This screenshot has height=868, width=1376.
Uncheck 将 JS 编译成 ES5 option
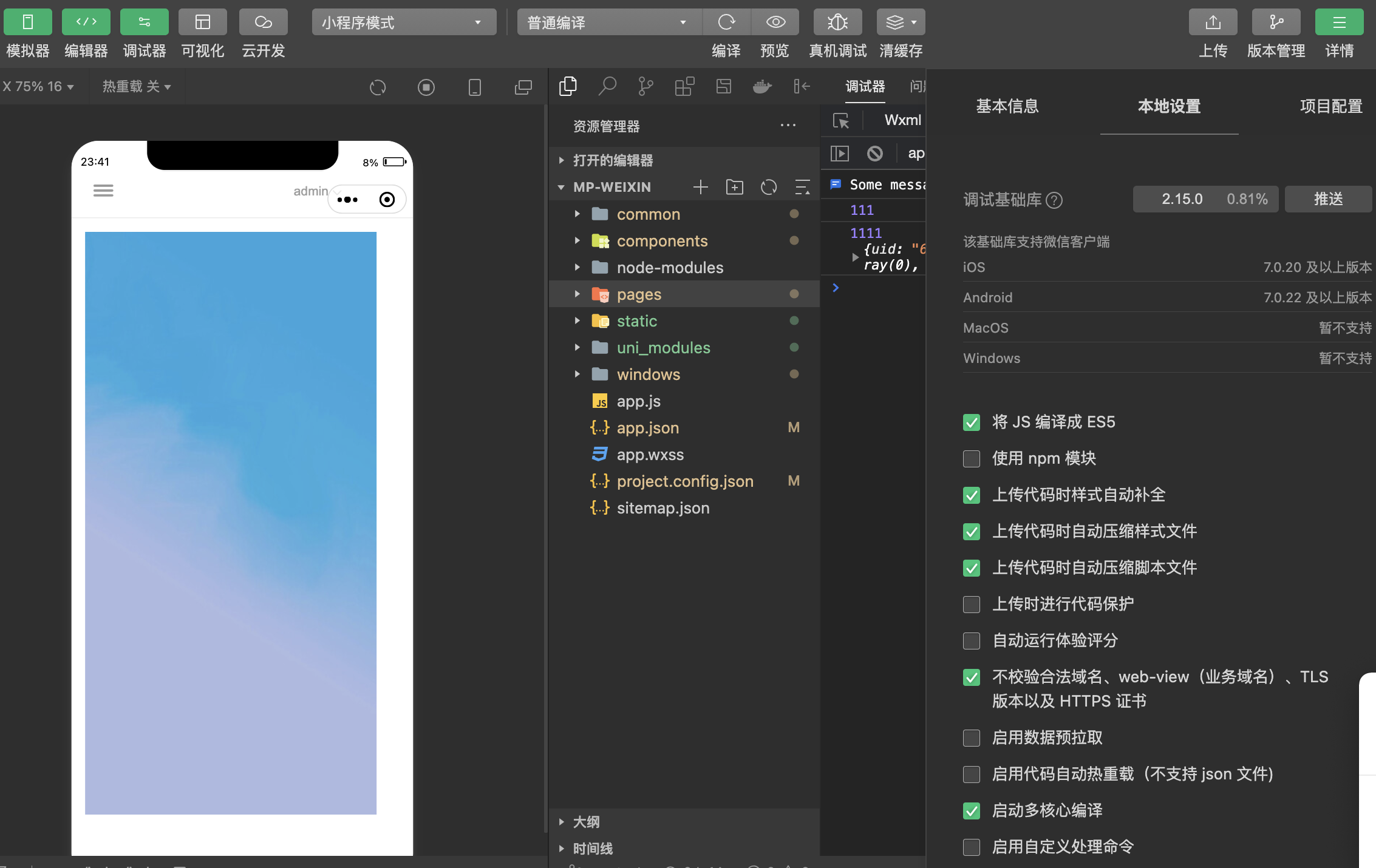click(972, 422)
